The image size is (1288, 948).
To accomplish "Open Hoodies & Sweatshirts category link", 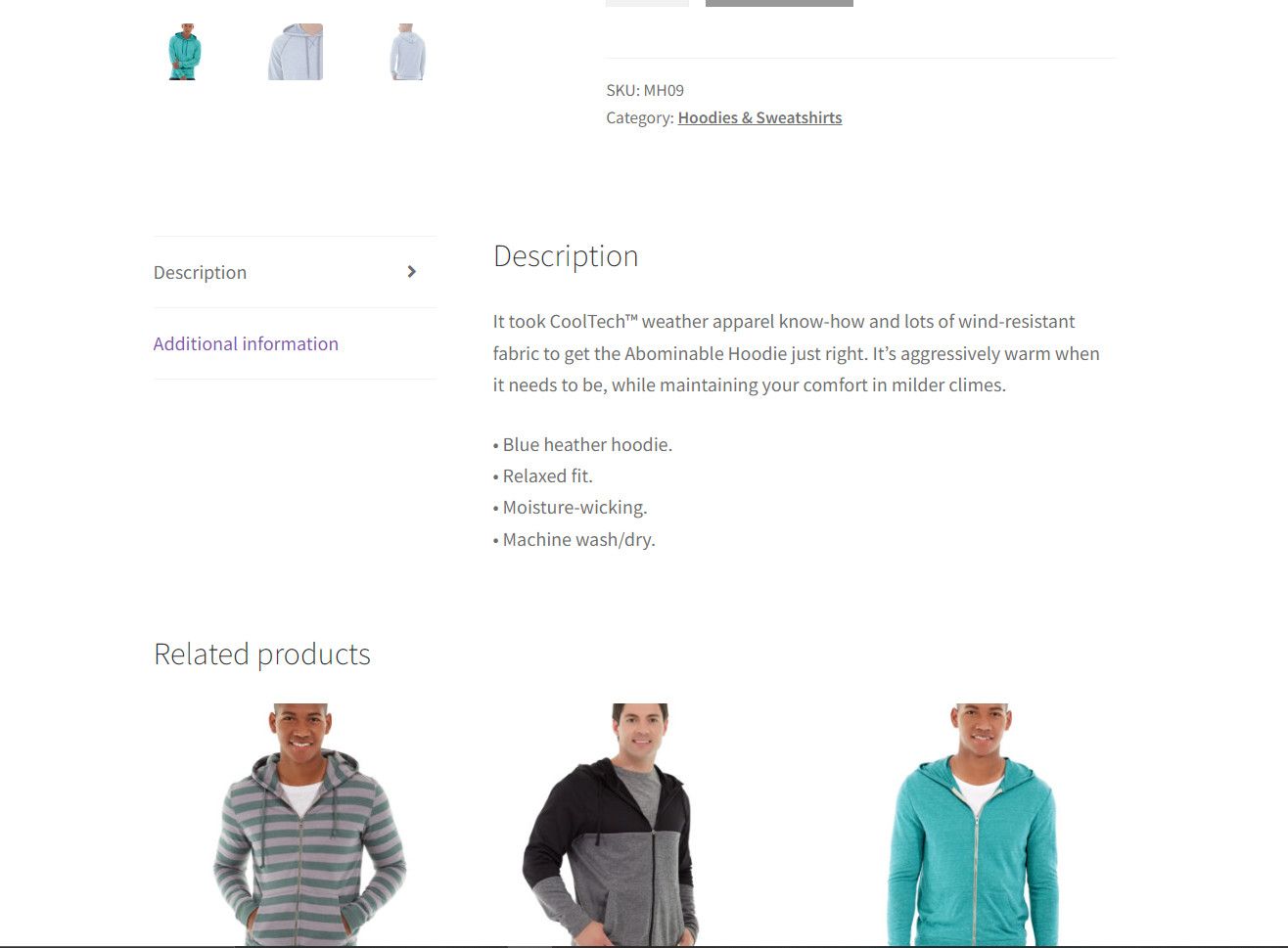I will 759,117.
